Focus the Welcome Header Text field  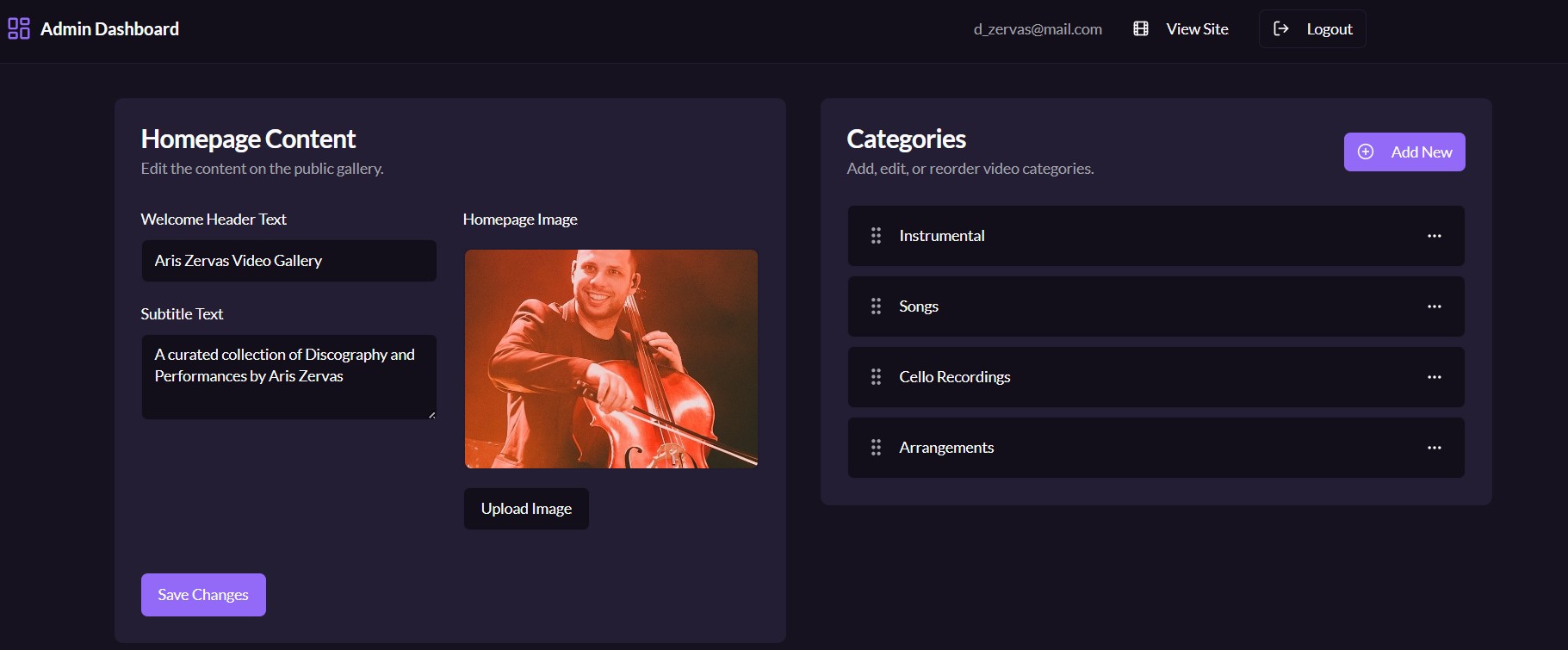pyautogui.click(x=288, y=261)
